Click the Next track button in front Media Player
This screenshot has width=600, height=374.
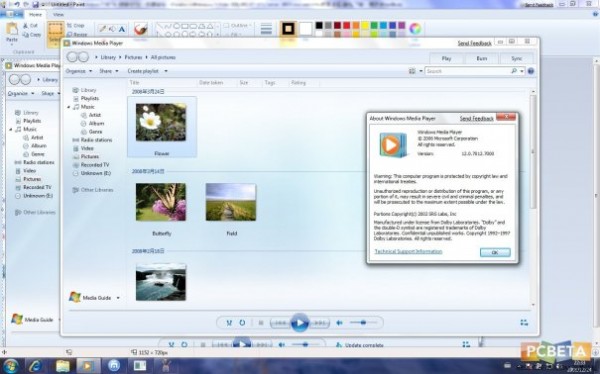320,323
